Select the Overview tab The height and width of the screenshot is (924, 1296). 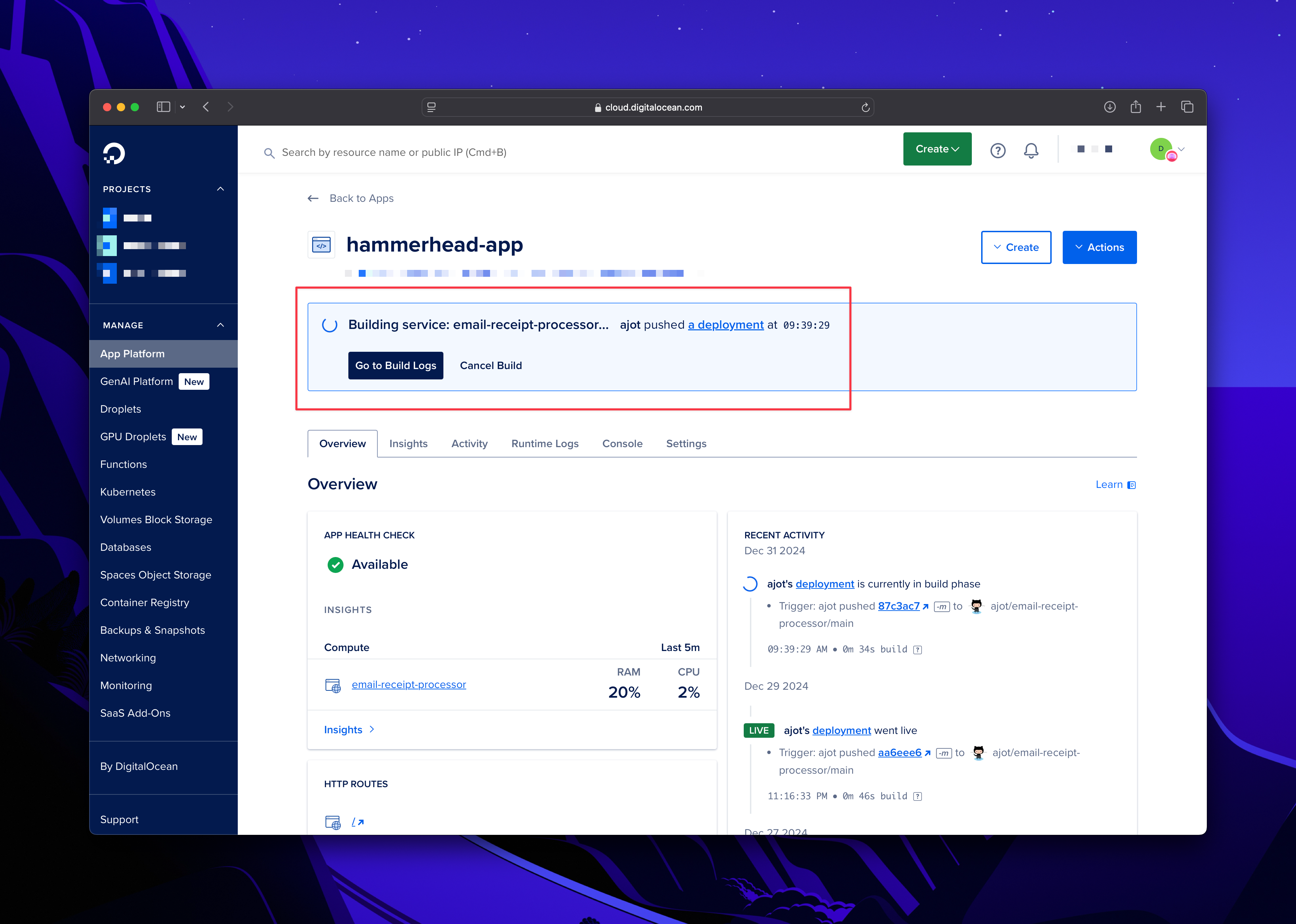coord(342,444)
